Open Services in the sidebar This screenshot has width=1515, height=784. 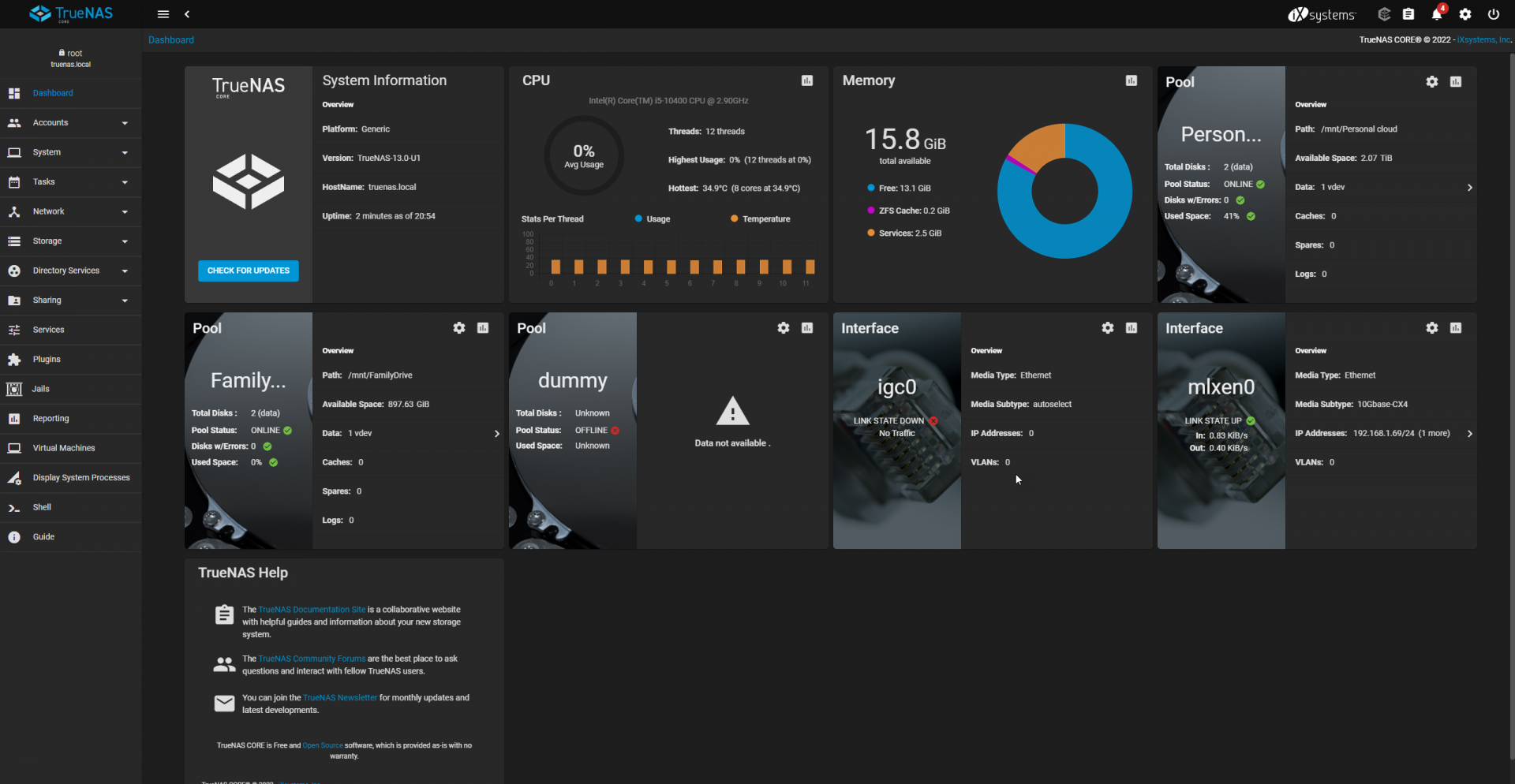tap(71, 330)
